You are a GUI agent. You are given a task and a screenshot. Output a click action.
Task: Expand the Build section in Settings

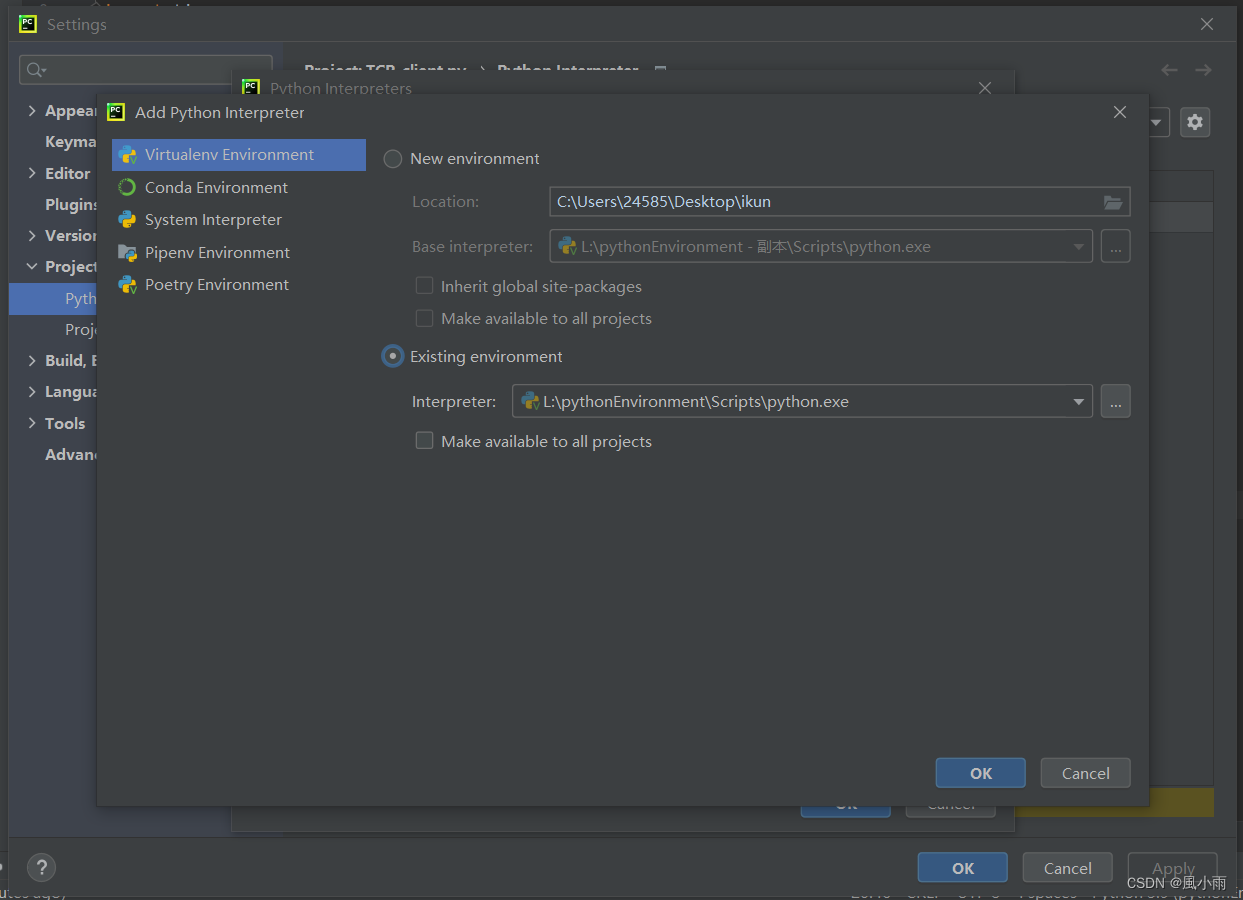[32, 361]
